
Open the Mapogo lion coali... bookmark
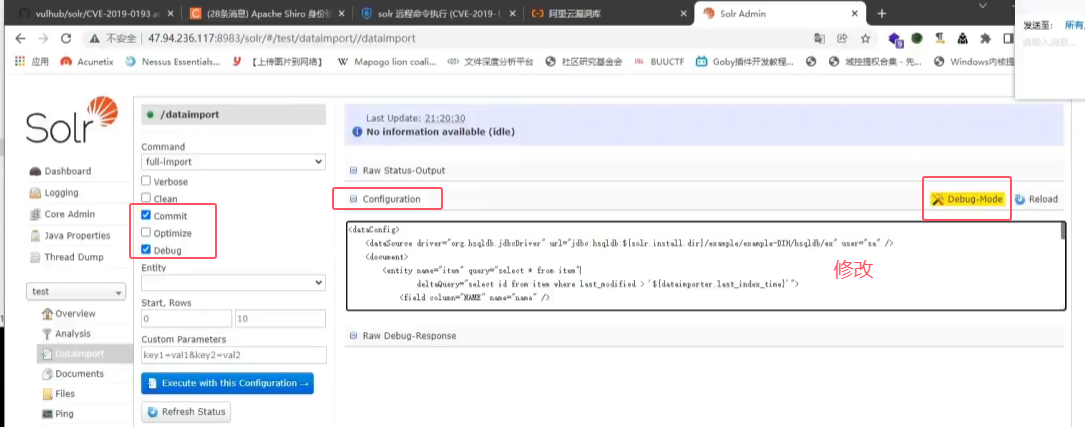(x=386, y=62)
